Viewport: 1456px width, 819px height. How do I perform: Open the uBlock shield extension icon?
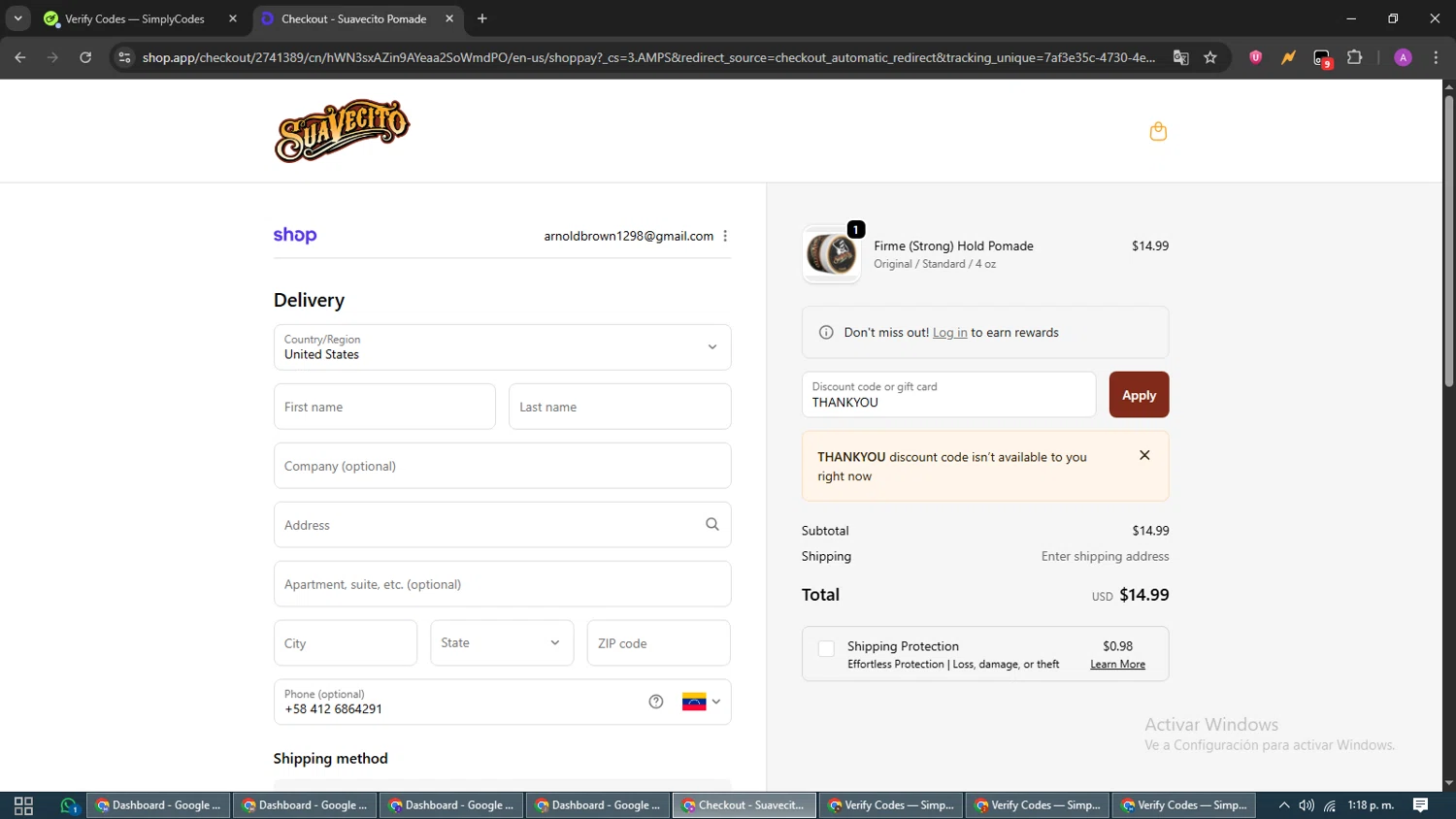pyautogui.click(x=1255, y=57)
